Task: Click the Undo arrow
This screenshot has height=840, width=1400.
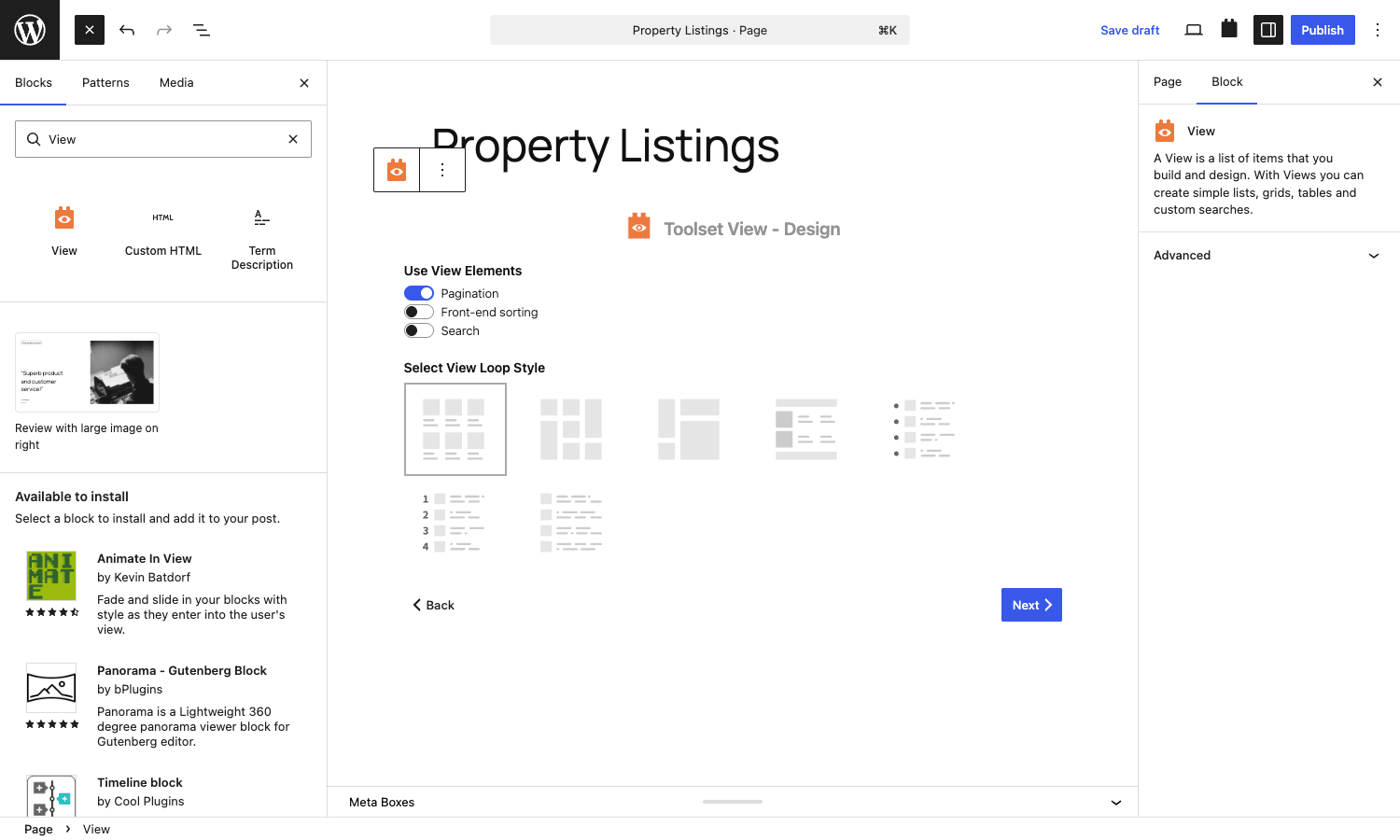Action: pyautogui.click(x=127, y=30)
